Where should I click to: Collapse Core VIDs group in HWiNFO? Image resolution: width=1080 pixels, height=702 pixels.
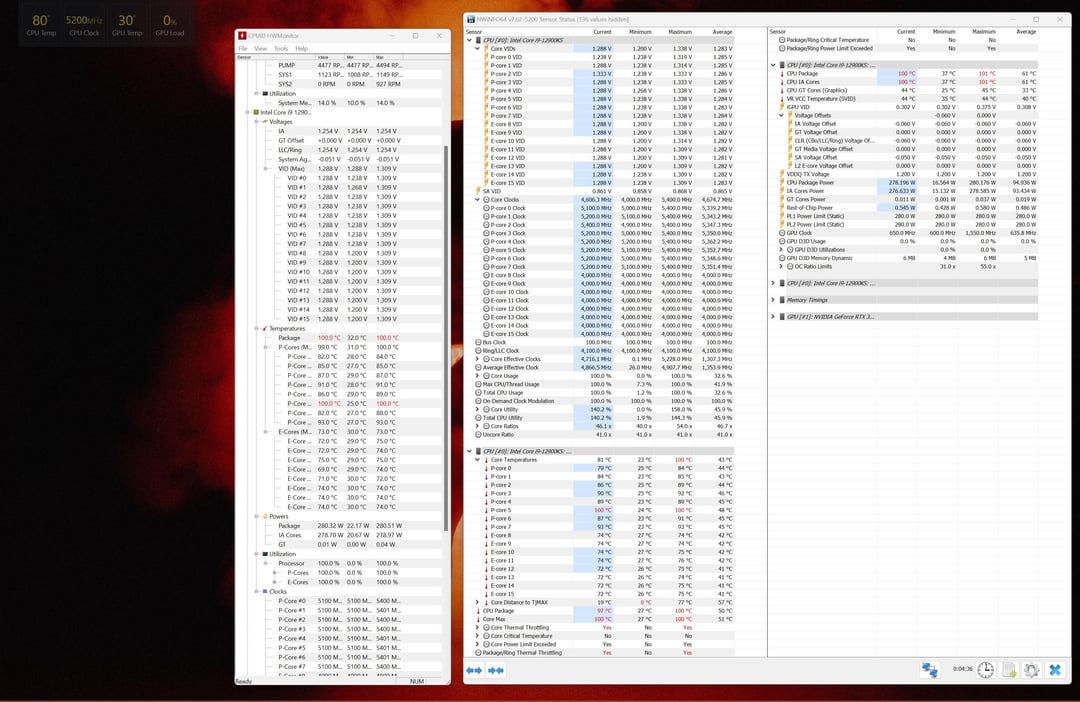pyautogui.click(x=477, y=49)
